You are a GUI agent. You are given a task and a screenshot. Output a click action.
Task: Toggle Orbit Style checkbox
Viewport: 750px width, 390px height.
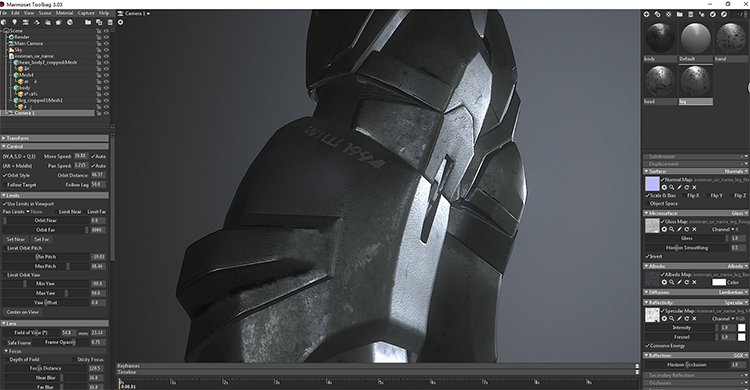click(x=5, y=175)
